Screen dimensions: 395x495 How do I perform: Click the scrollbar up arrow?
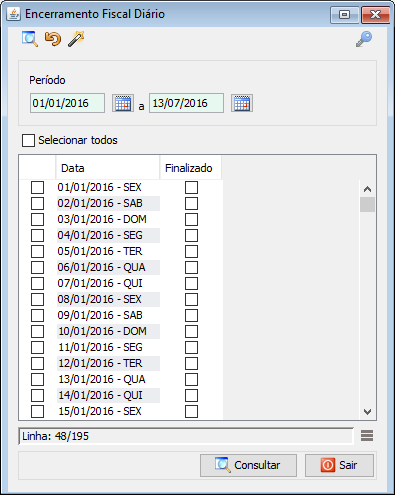pos(367,189)
